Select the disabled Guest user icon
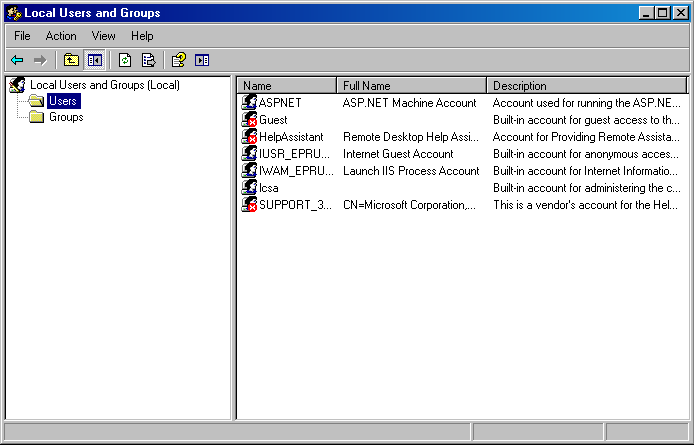Image resolution: width=694 pixels, height=446 pixels. (249, 119)
